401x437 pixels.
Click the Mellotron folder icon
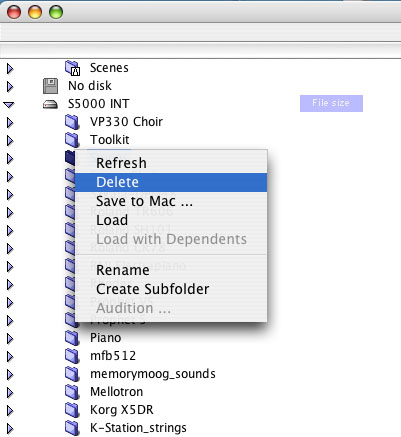click(x=72, y=392)
